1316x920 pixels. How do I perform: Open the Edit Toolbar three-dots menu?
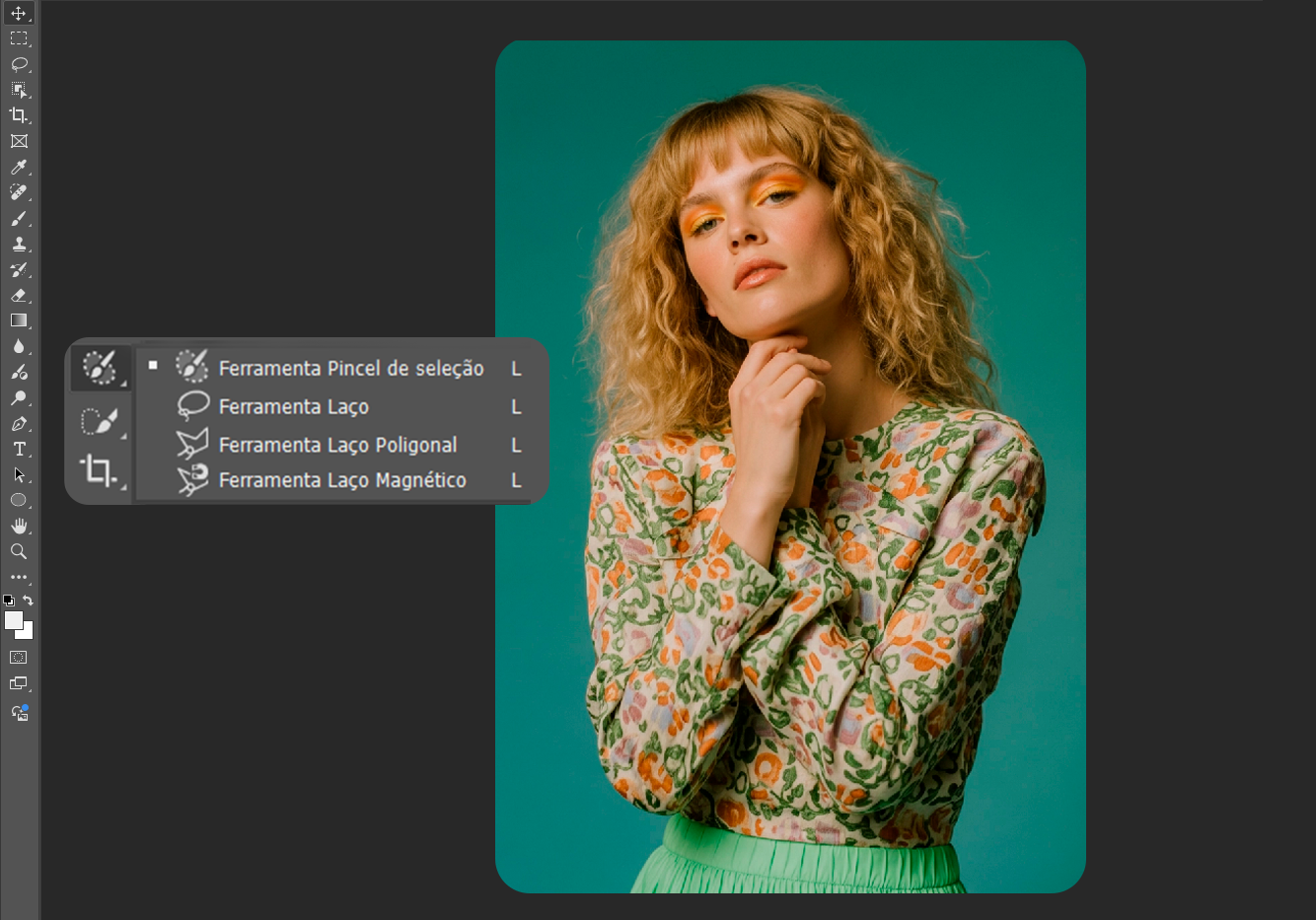click(x=19, y=578)
